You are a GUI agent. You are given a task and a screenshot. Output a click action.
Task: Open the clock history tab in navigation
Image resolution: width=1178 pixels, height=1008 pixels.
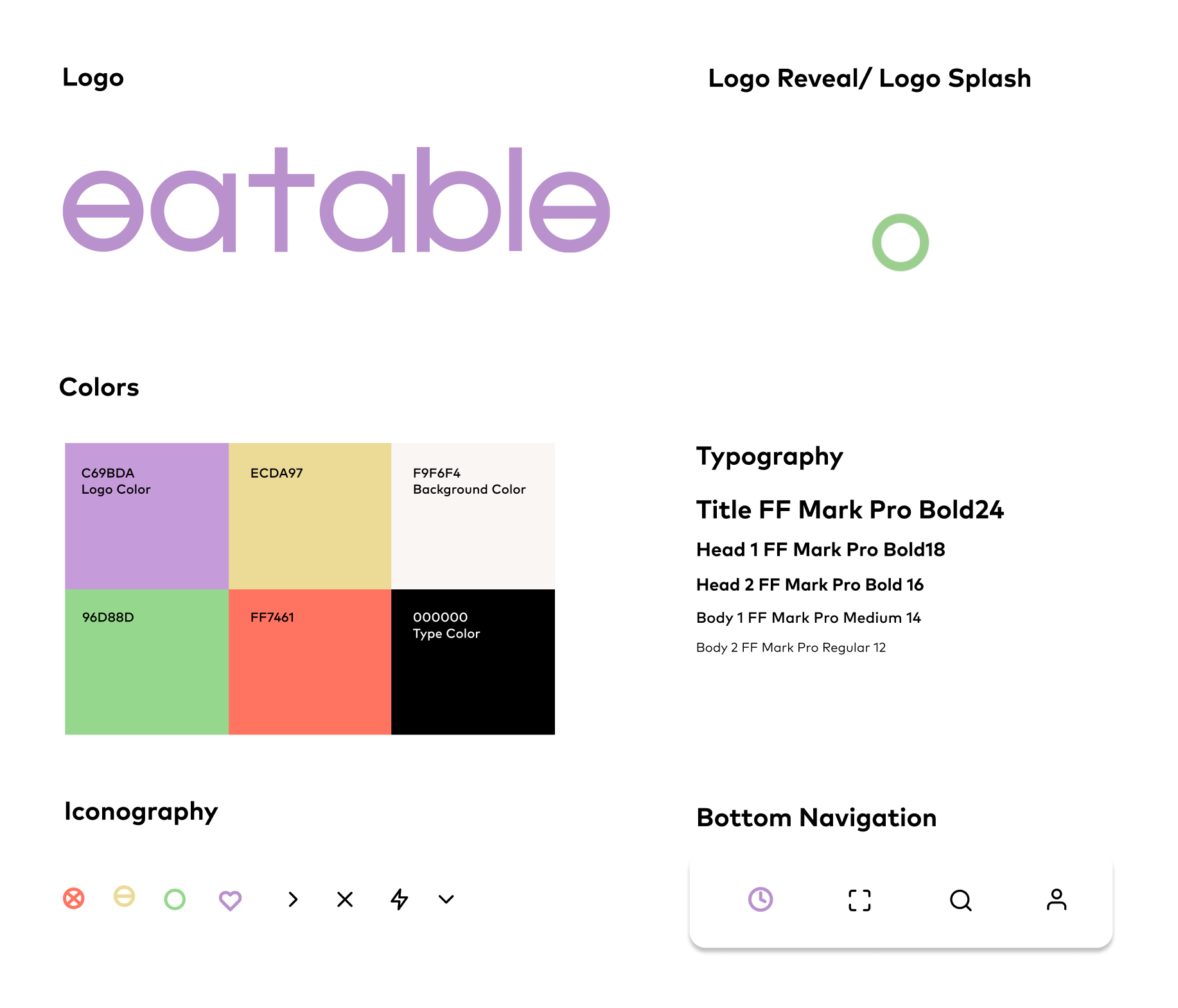(x=760, y=899)
